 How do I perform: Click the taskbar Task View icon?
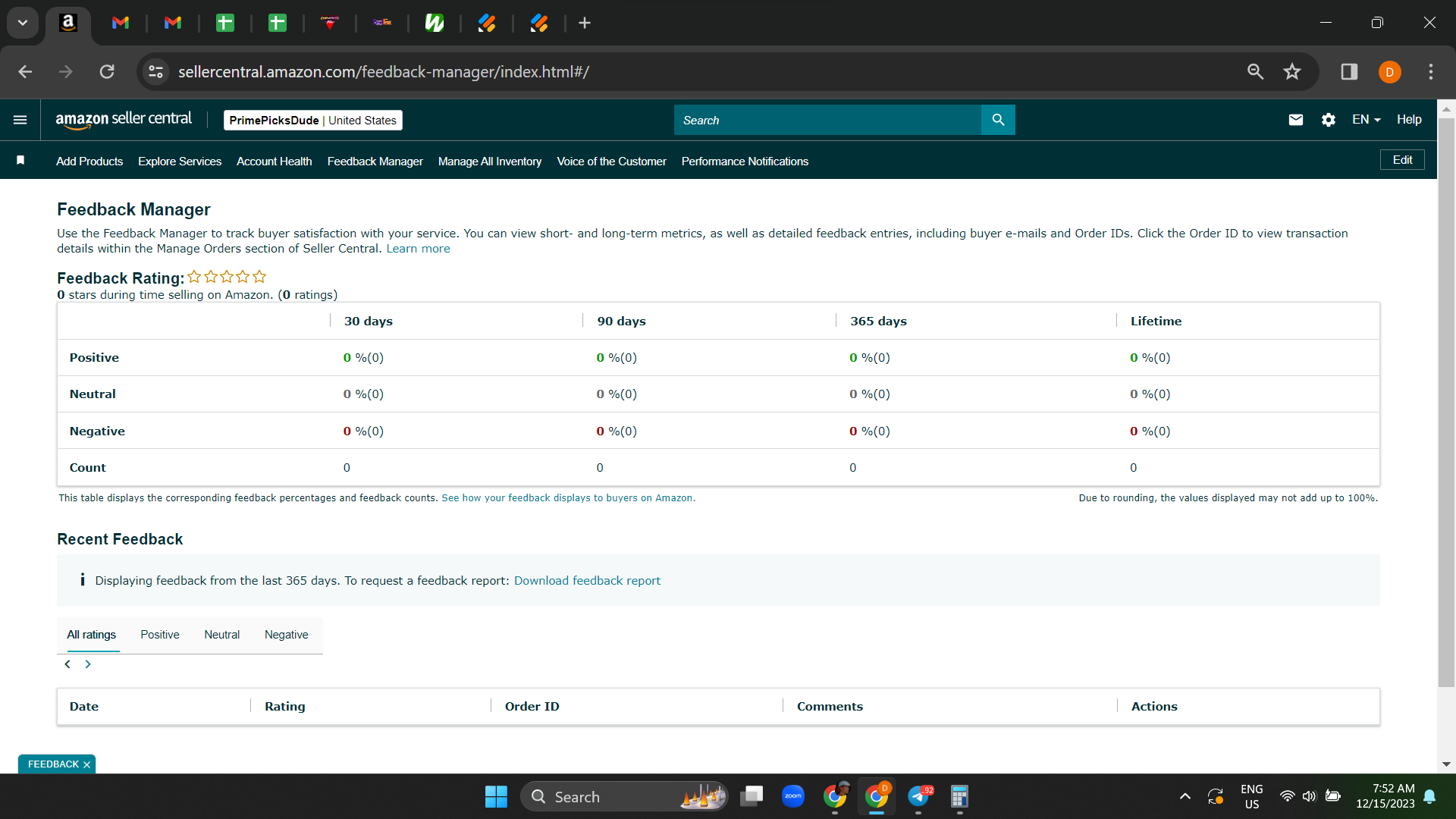click(x=752, y=796)
